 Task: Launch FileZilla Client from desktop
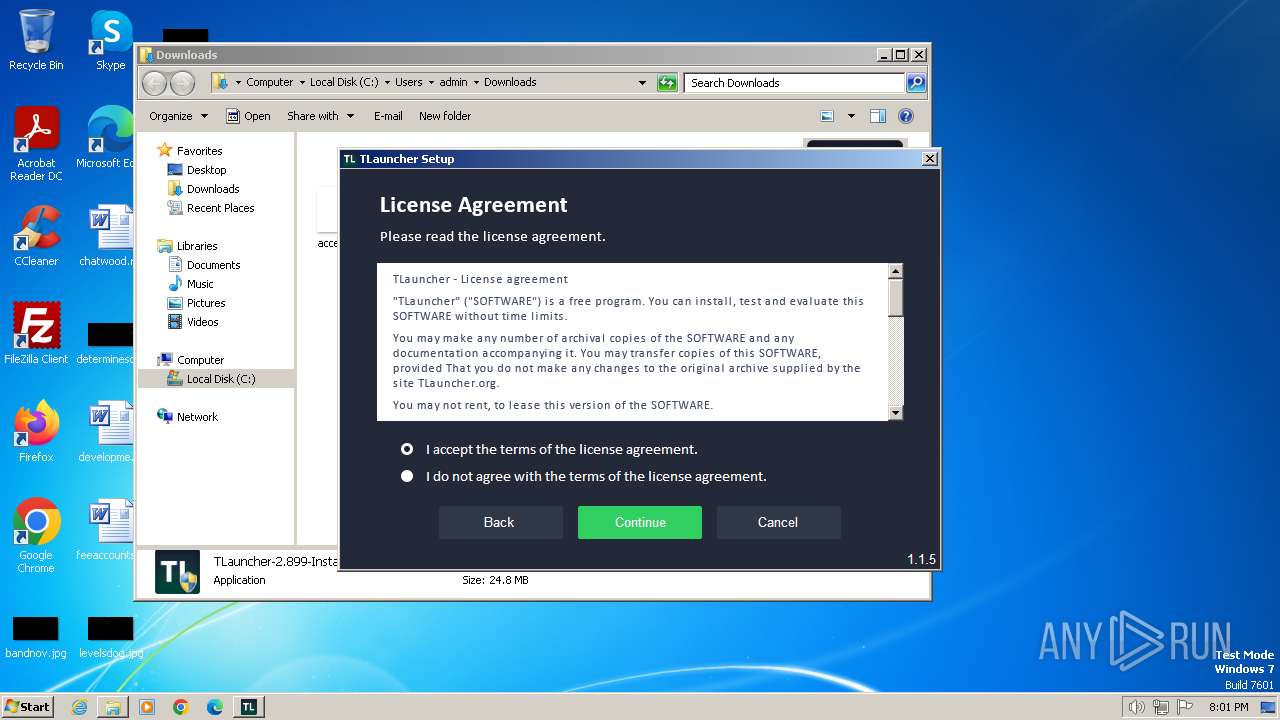pyautogui.click(x=37, y=333)
